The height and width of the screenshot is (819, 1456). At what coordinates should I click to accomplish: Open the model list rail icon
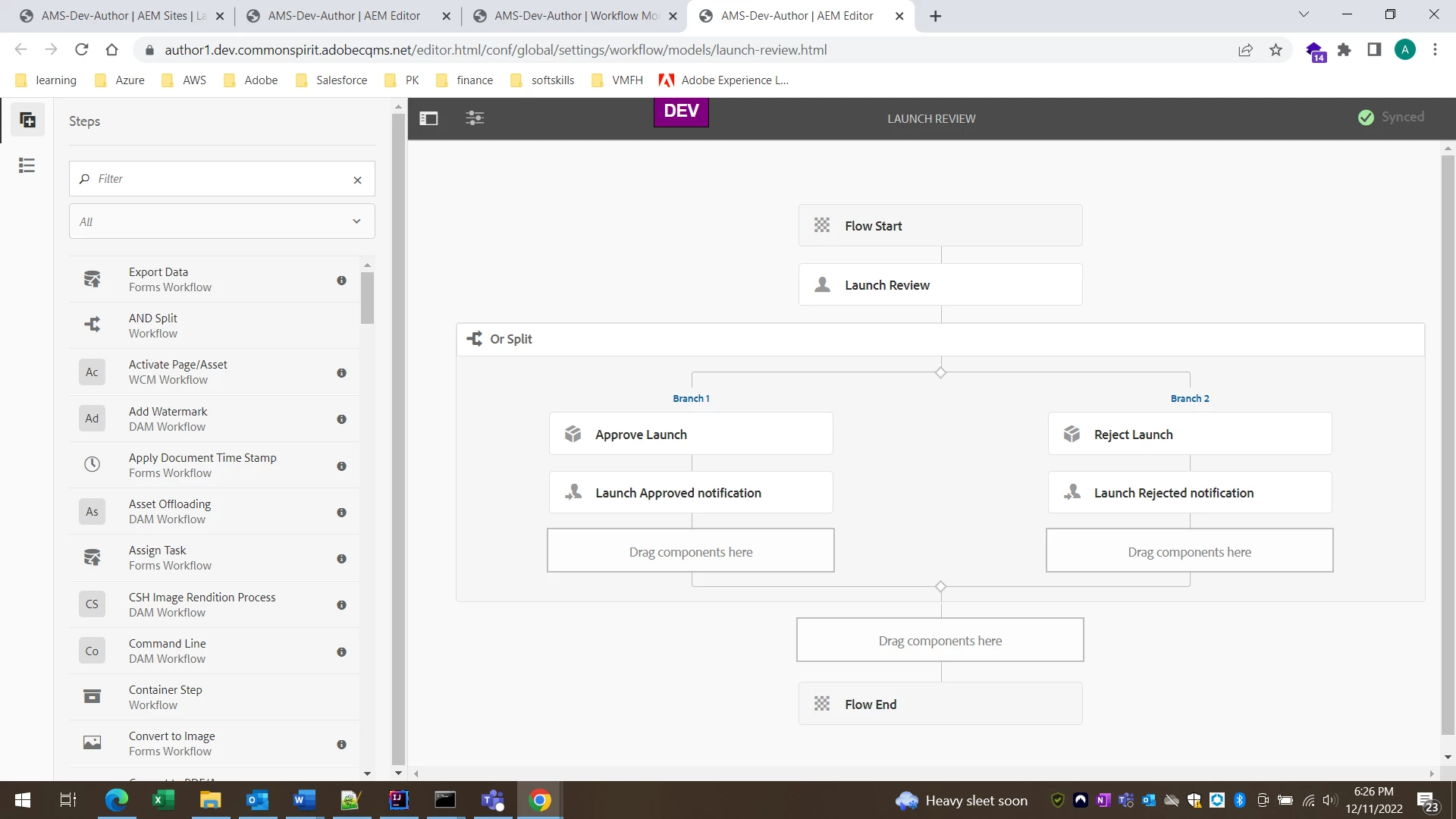pos(27,165)
